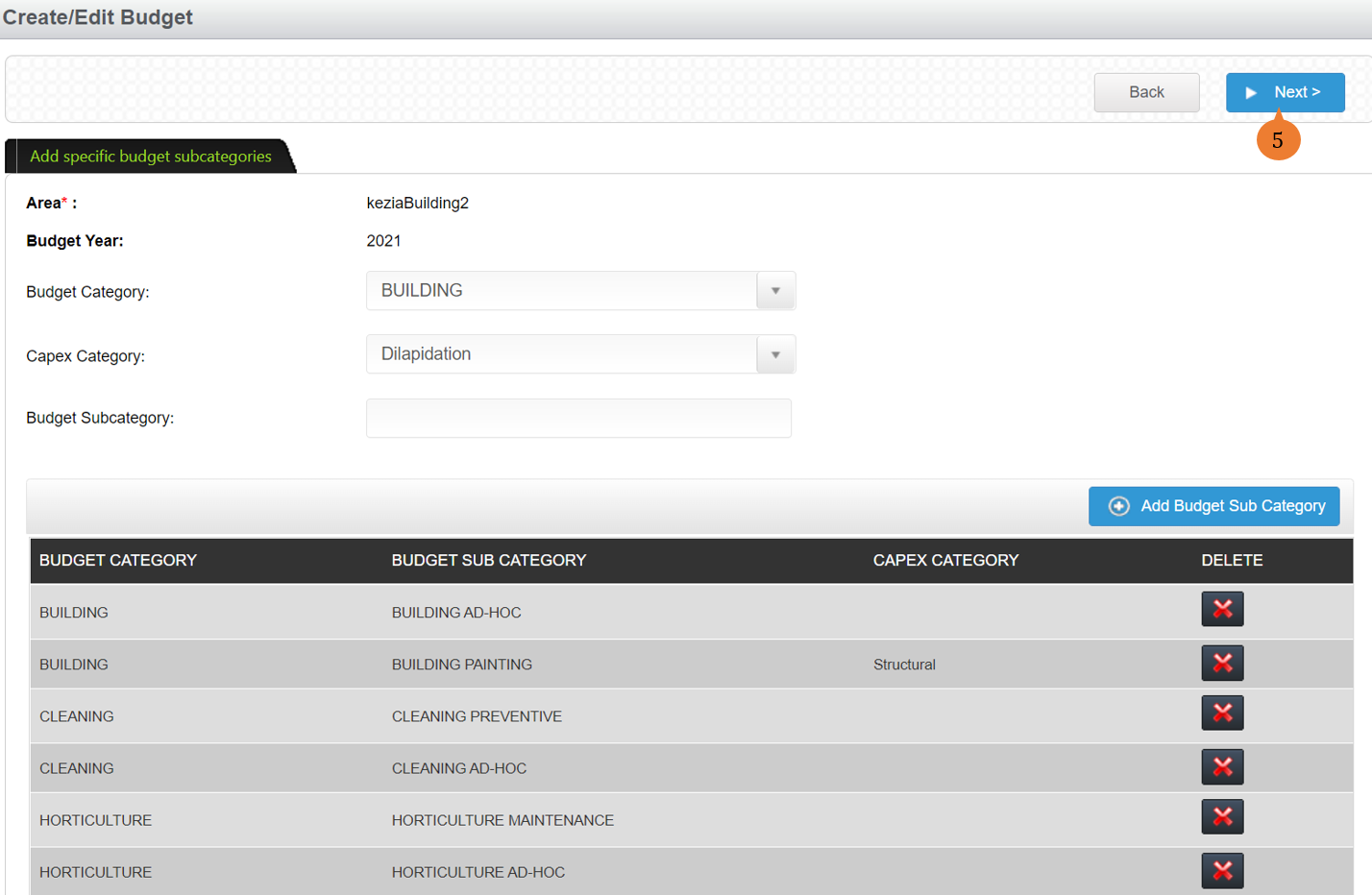Open the Capex Category dropdown arrow
The width and height of the screenshot is (1372, 895).
click(x=775, y=354)
